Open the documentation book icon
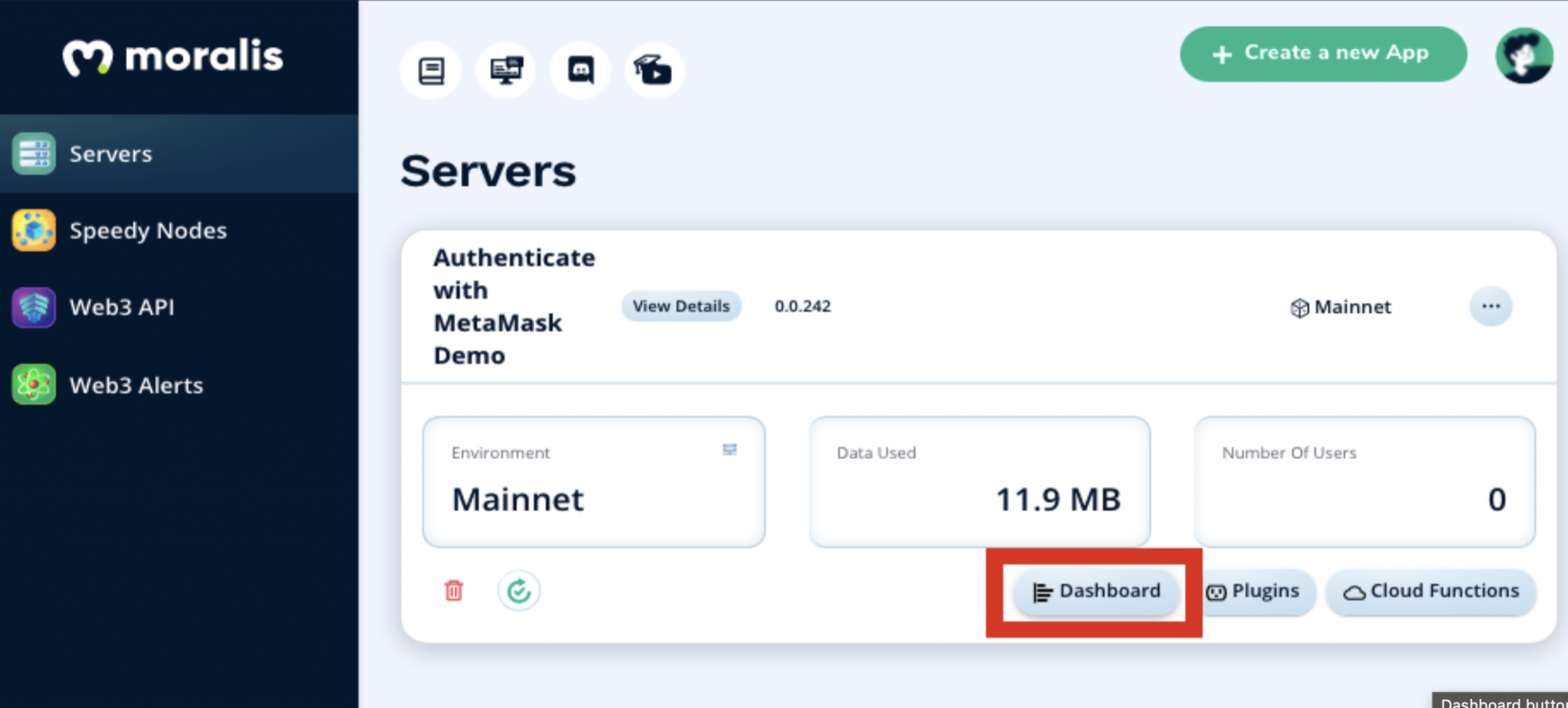Screen dimensions: 1568x708 coord(430,70)
